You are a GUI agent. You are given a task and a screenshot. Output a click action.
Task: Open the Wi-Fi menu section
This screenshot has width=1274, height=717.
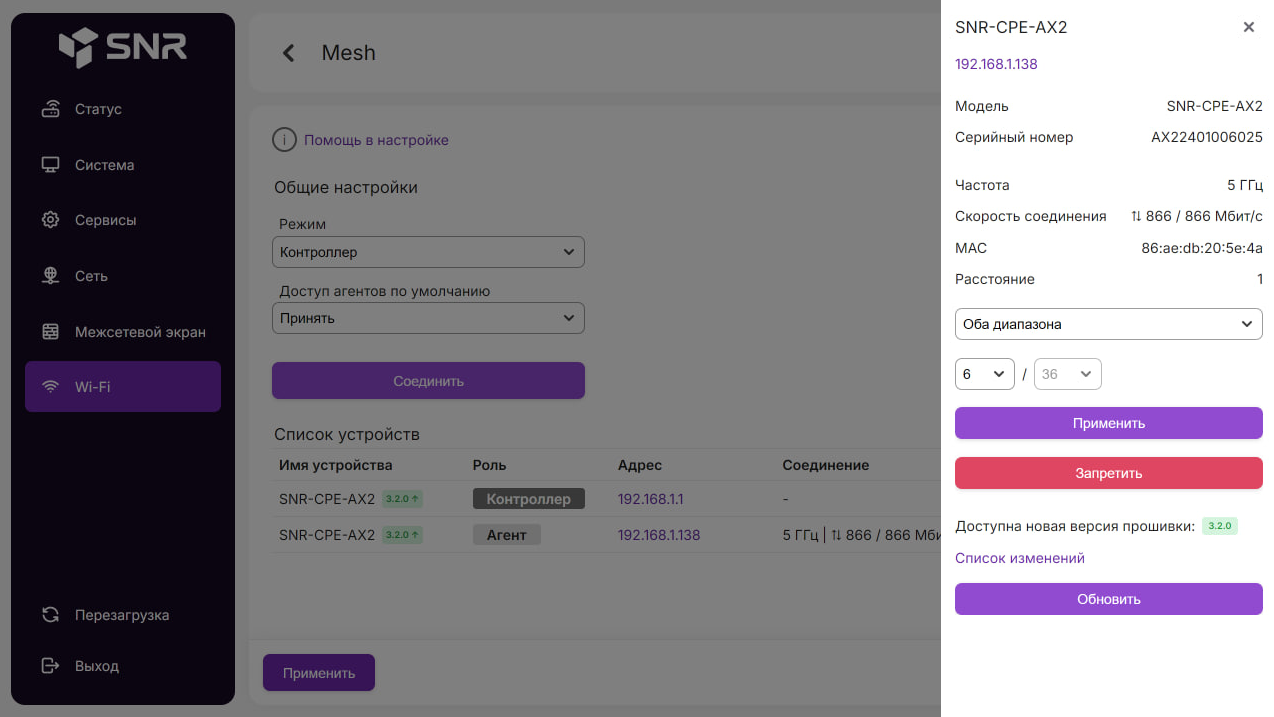pos(122,386)
